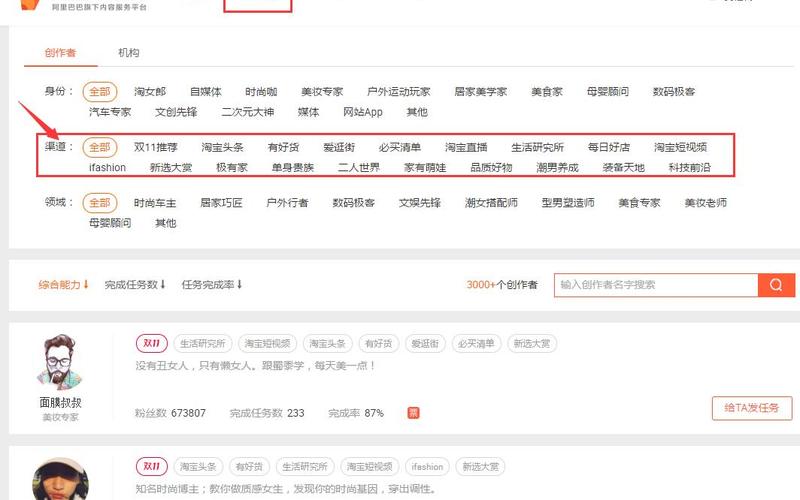800x500 pixels.
Task: Pick 媒体 identity filter
Action: tap(308, 112)
